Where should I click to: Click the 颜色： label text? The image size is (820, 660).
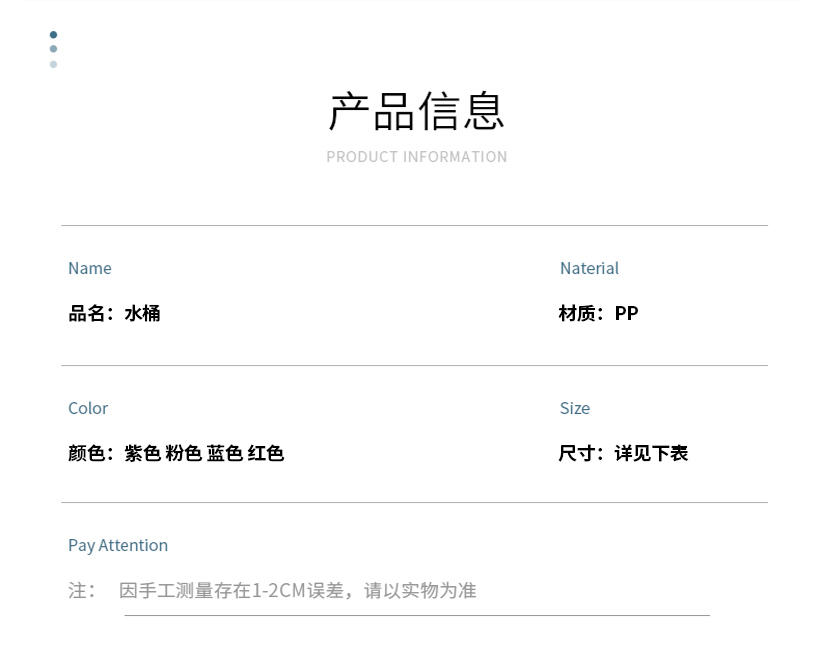click(x=91, y=453)
